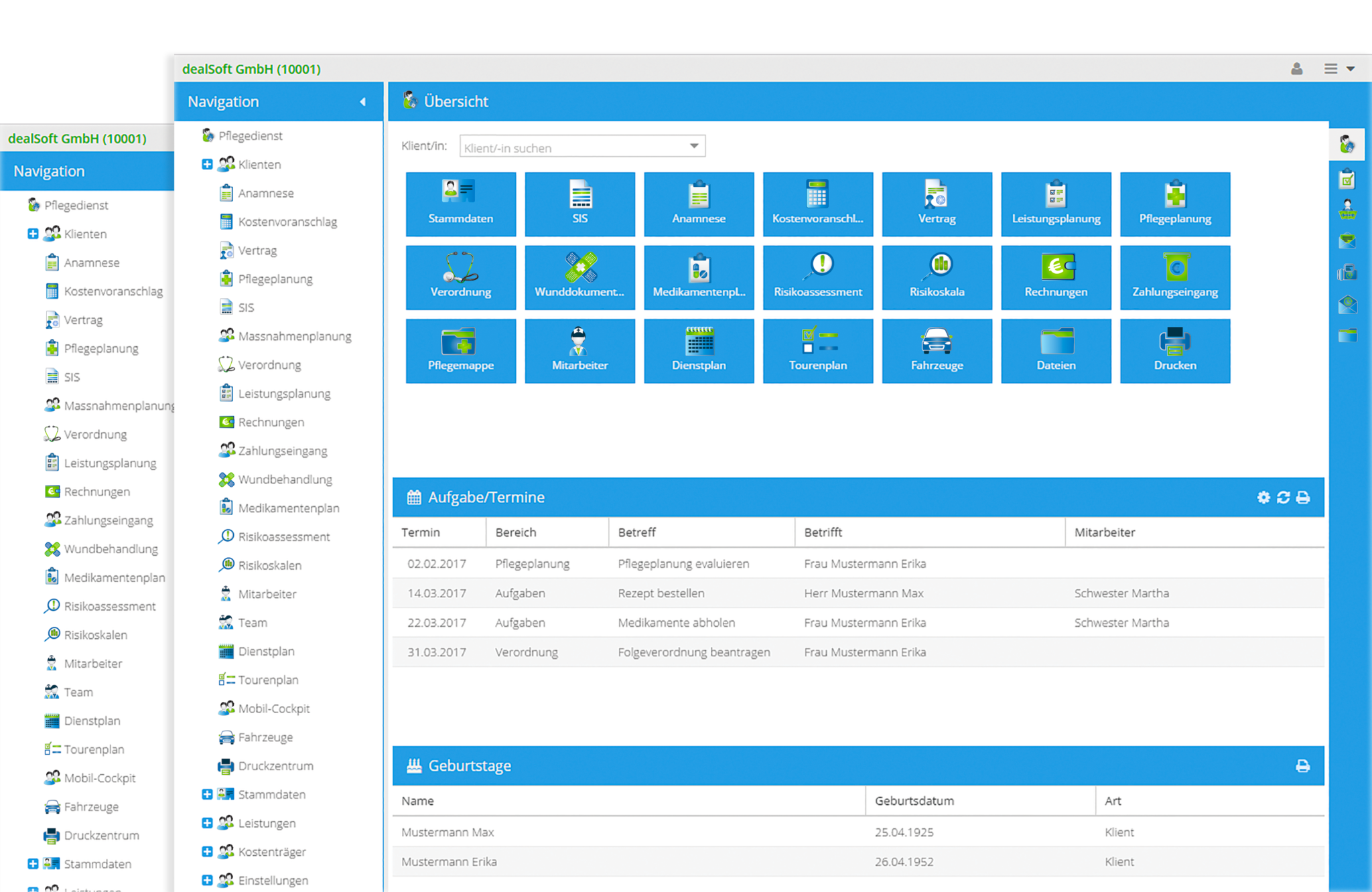Open the Stammdaten tile
The image size is (1372, 892).
460,204
